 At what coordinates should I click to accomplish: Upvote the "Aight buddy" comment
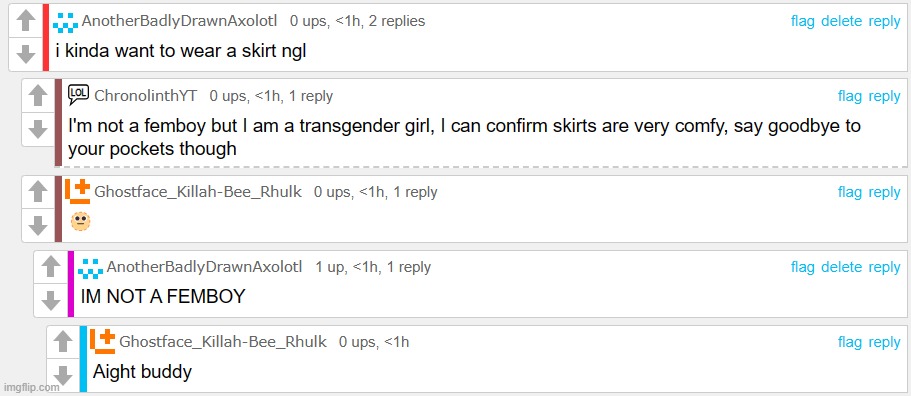coord(63,342)
